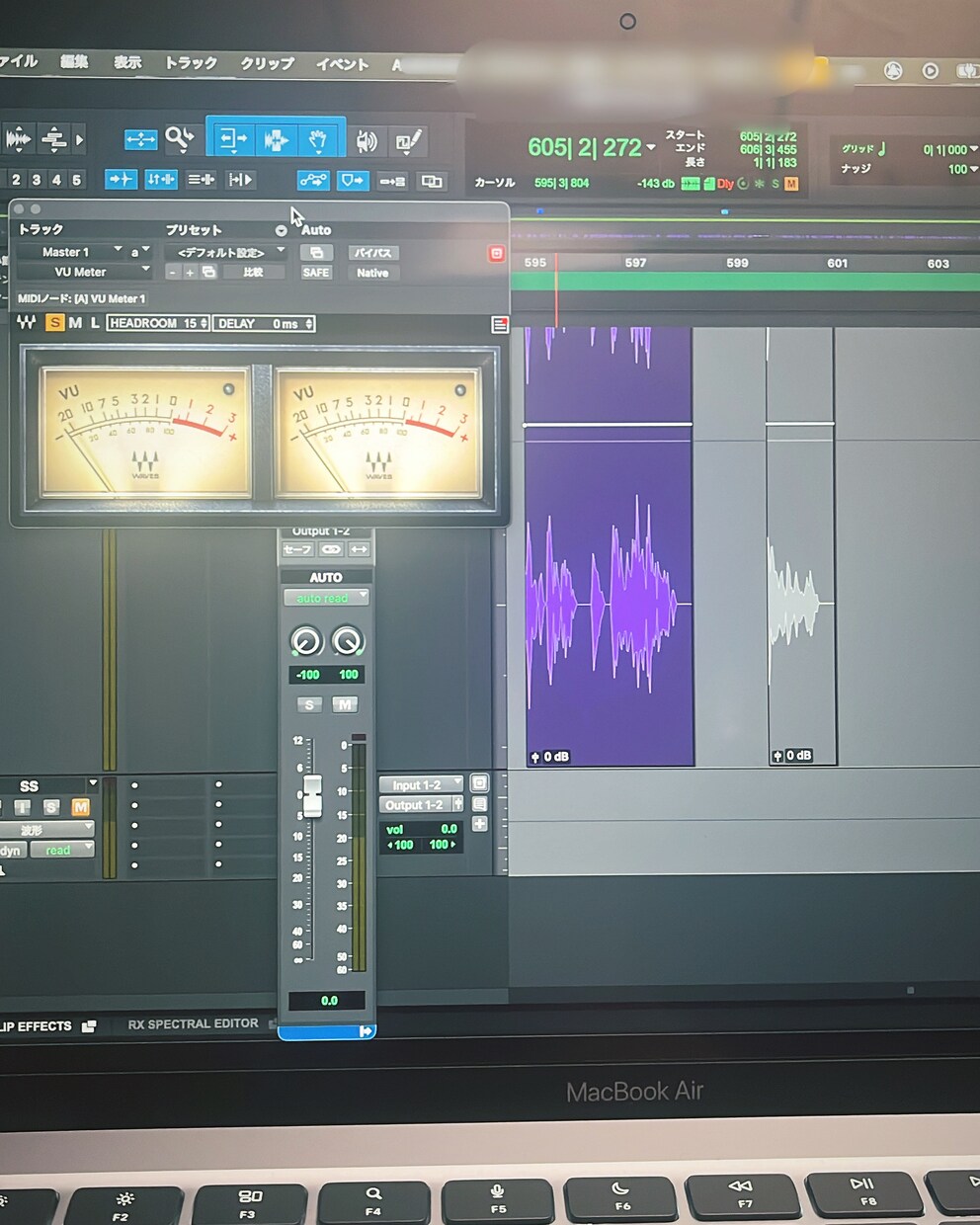Screen dimensions: 980x1225
Task: Open the トラック menu
Action: [191, 62]
